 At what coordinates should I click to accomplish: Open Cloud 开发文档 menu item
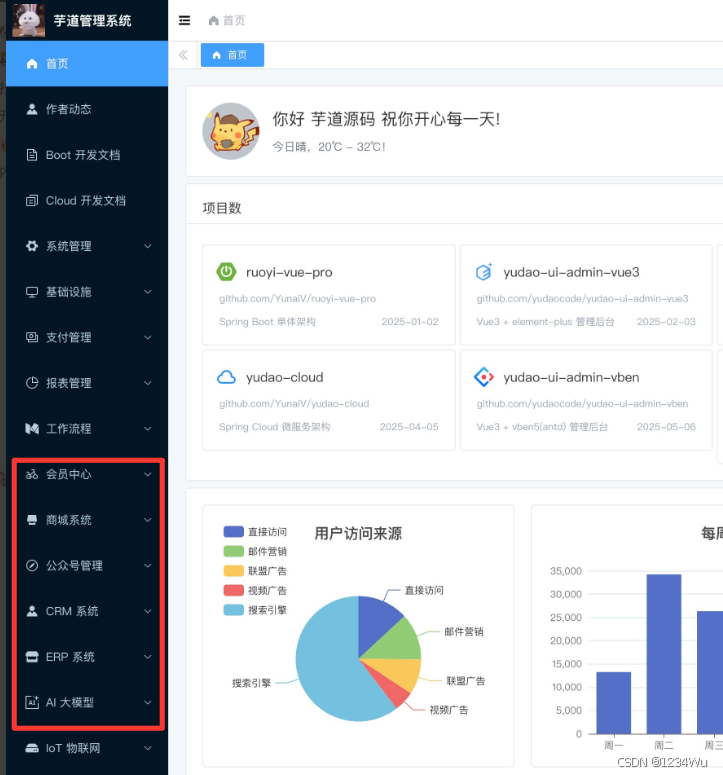click(87, 201)
